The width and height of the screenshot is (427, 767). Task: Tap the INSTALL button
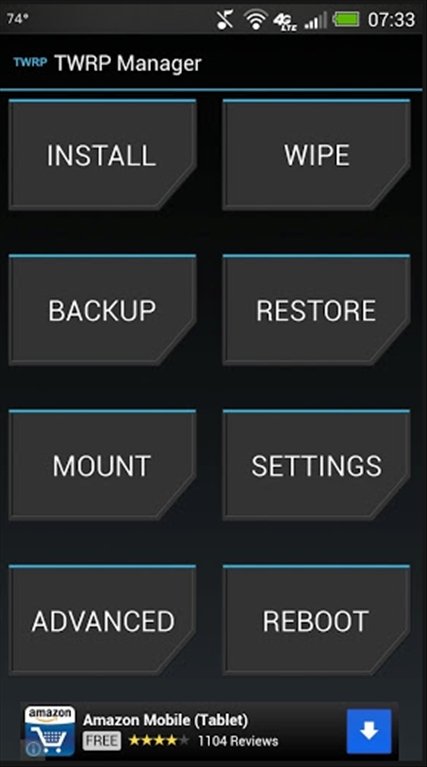(x=102, y=155)
